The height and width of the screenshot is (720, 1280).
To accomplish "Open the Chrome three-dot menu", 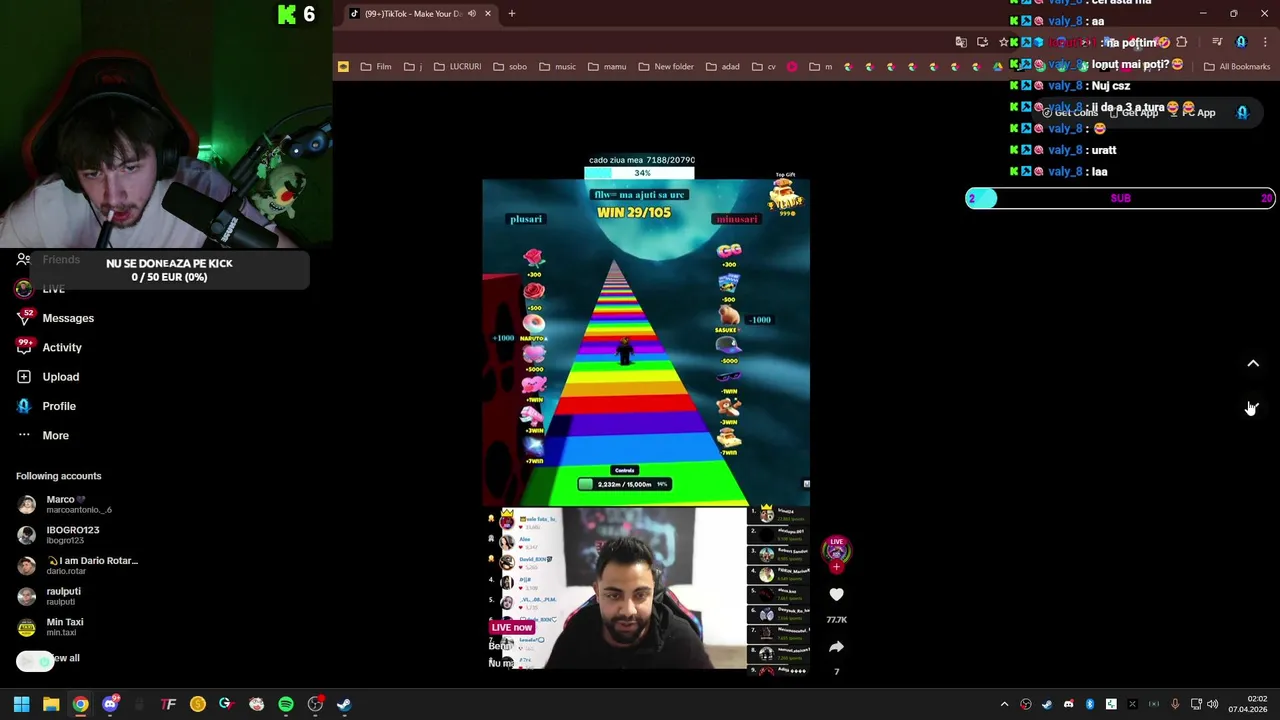I will pos(1264,42).
